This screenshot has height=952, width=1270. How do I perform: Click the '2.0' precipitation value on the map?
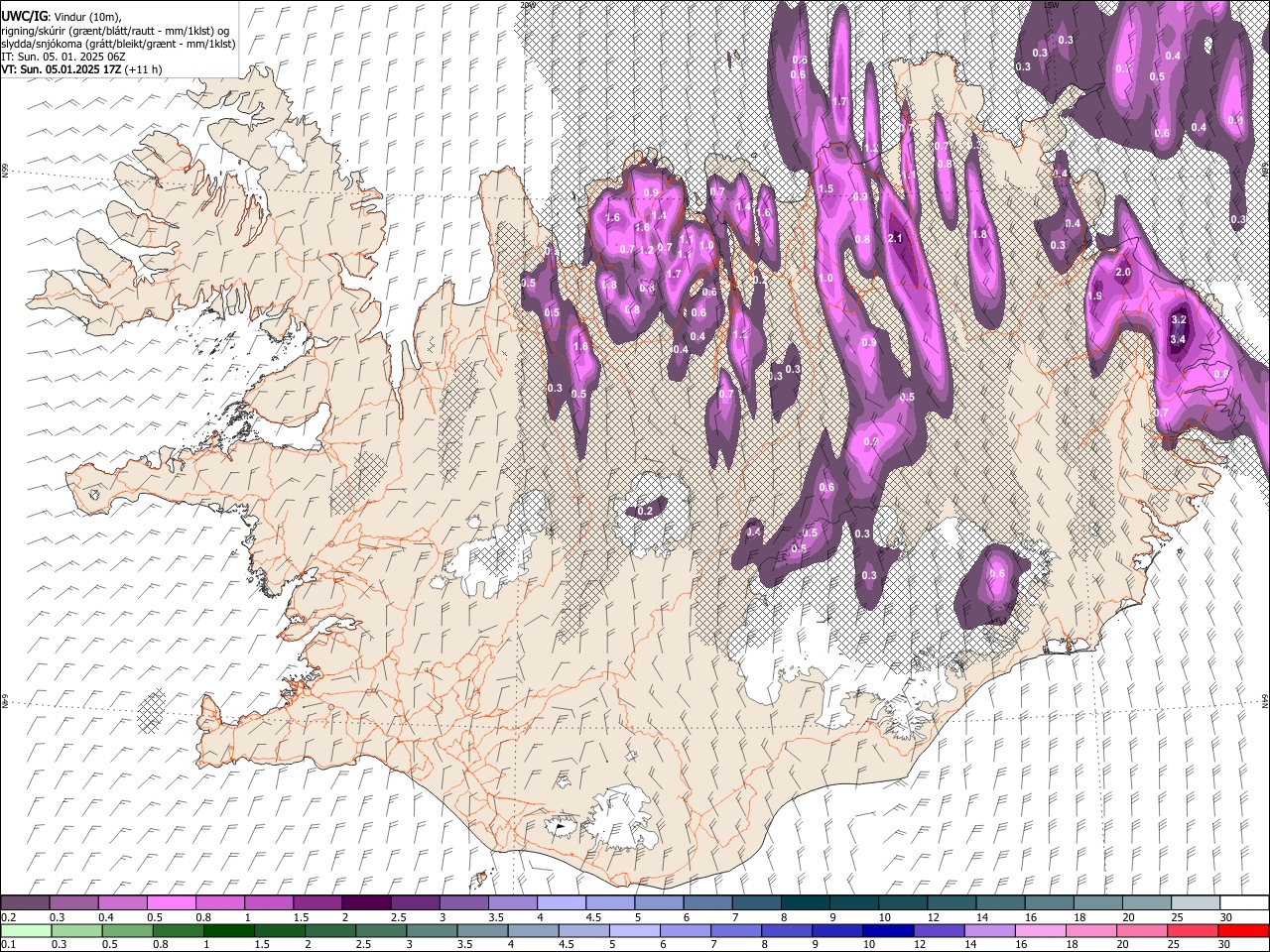(1123, 273)
